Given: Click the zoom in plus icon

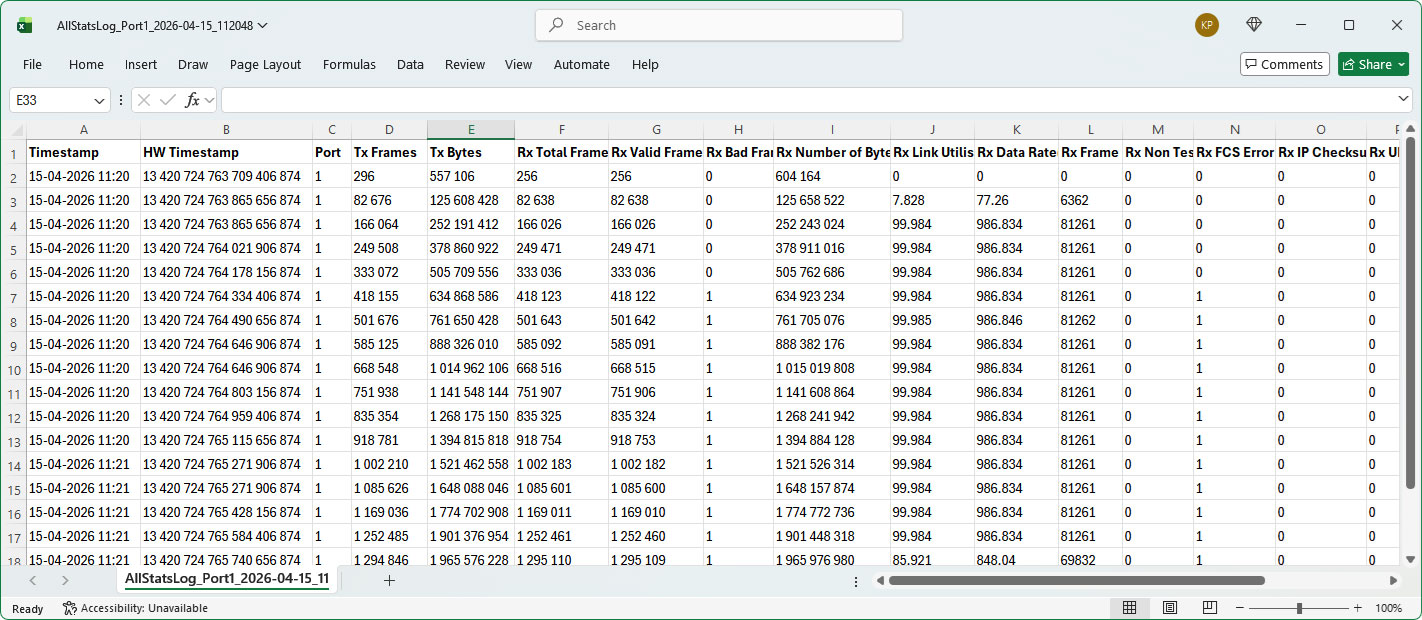Looking at the screenshot, I should [x=1357, y=608].
